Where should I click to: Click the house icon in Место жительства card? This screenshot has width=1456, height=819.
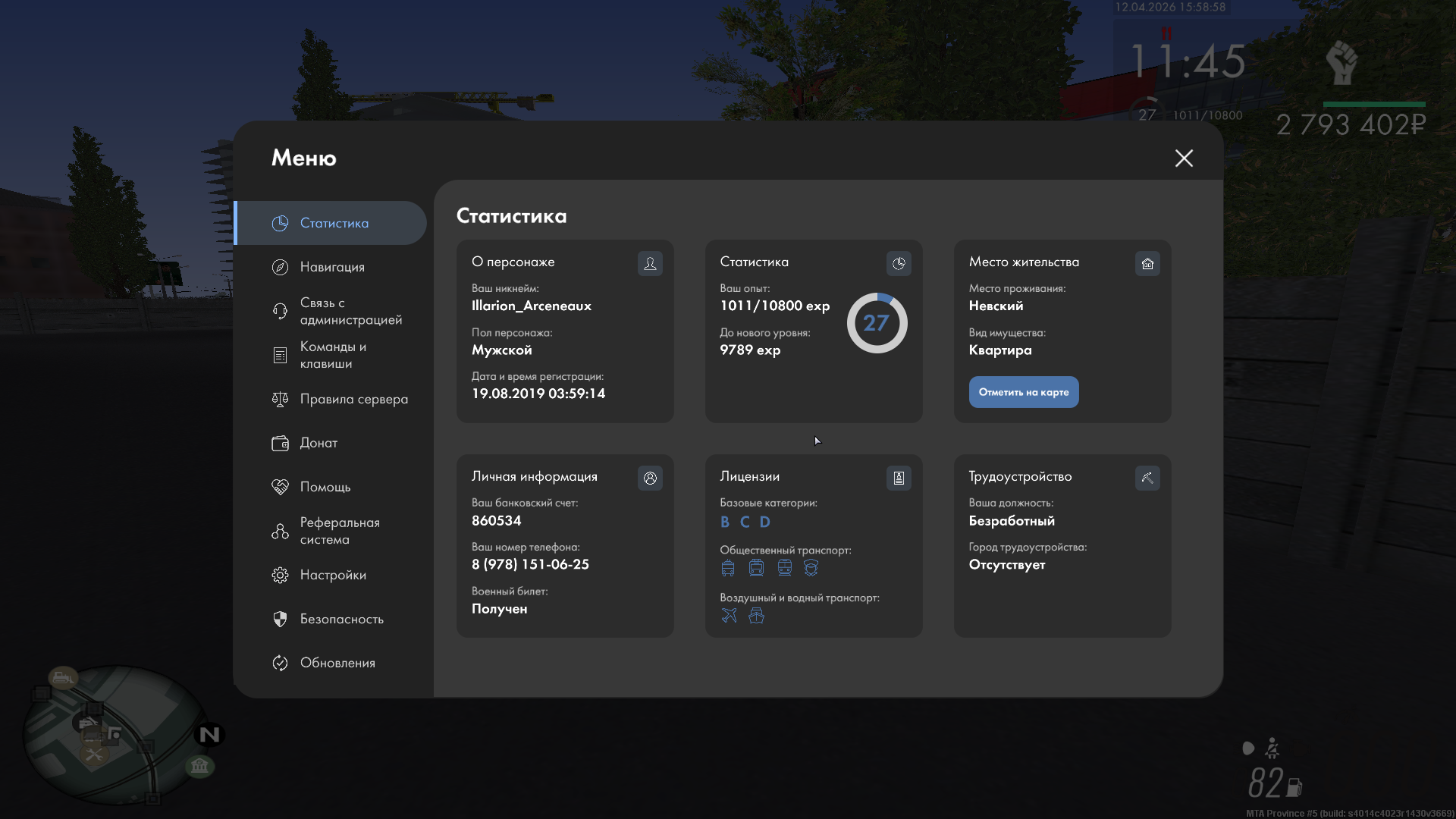pyautogui.click(x=1147, y=263)
